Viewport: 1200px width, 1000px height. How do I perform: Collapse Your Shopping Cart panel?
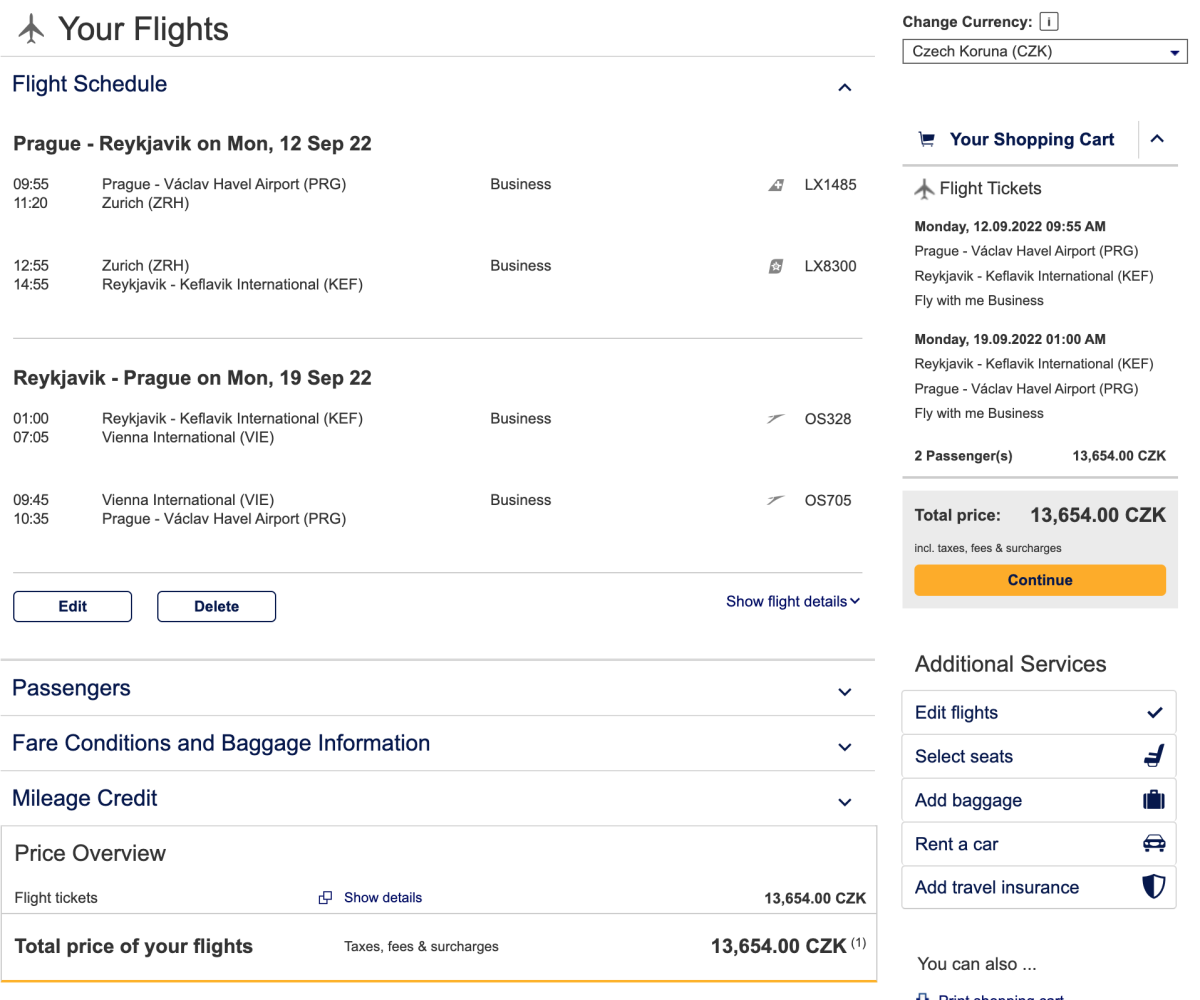click(1157, 139)
